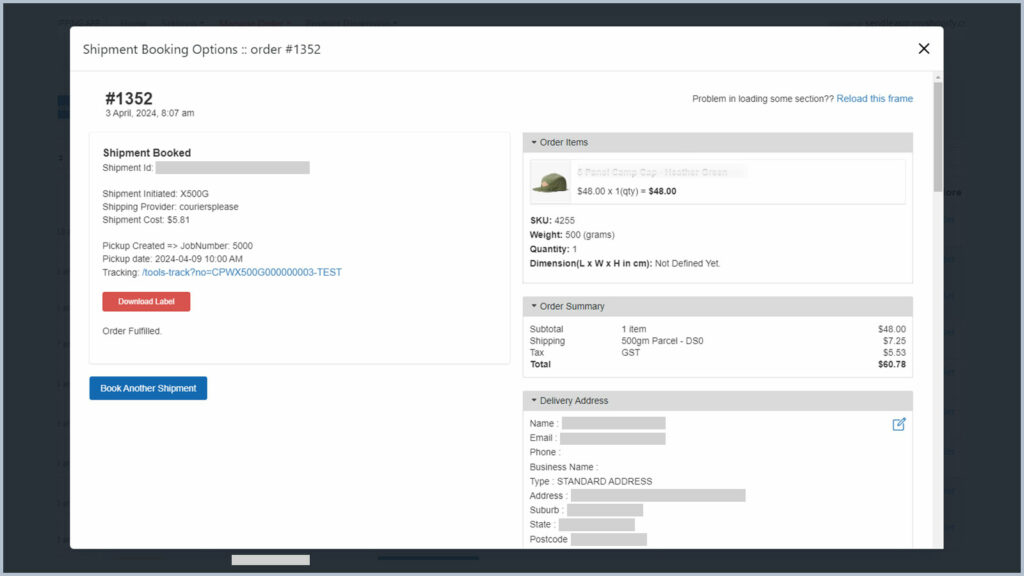
Task: Click the Reload this frame link
Action: (874, 99)
